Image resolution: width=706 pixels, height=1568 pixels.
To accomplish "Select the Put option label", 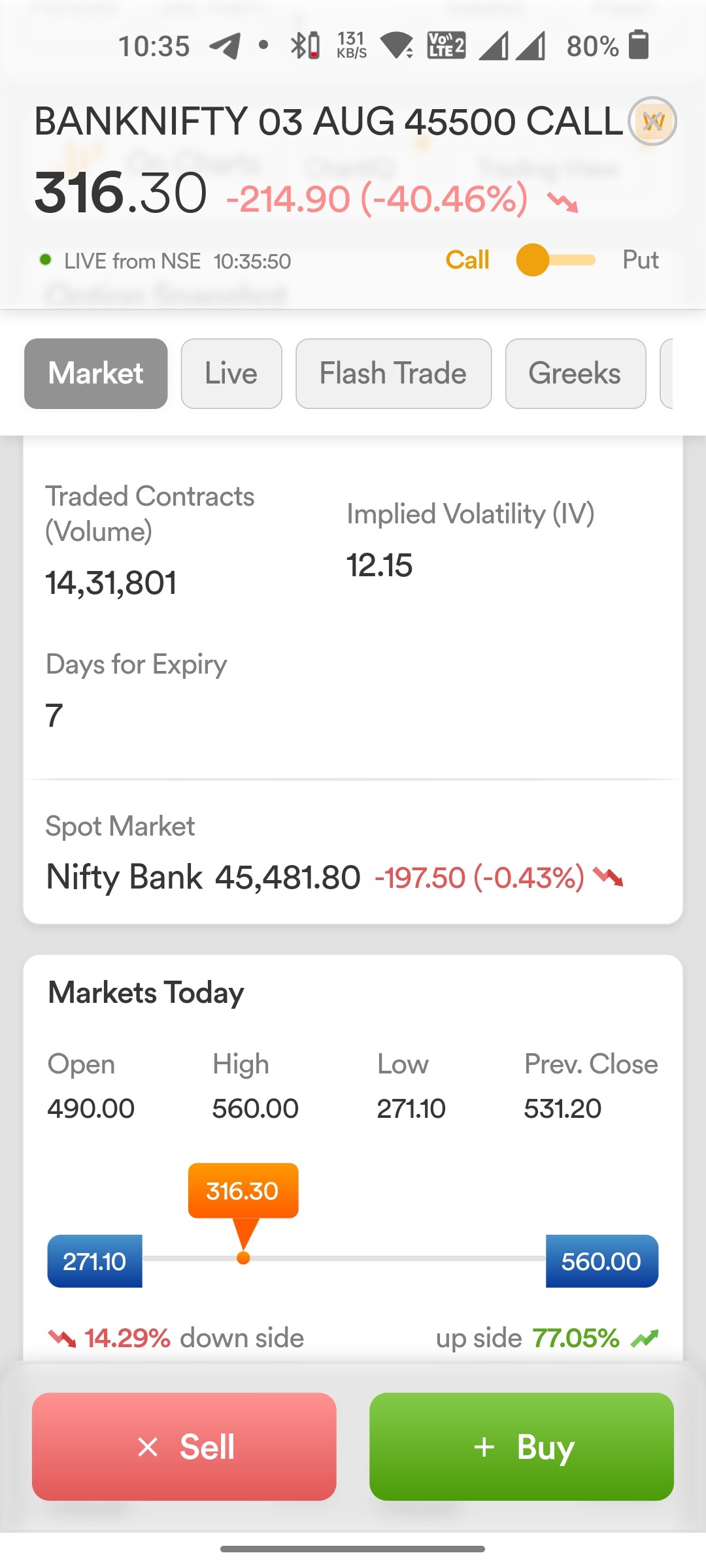I will 640,260.
